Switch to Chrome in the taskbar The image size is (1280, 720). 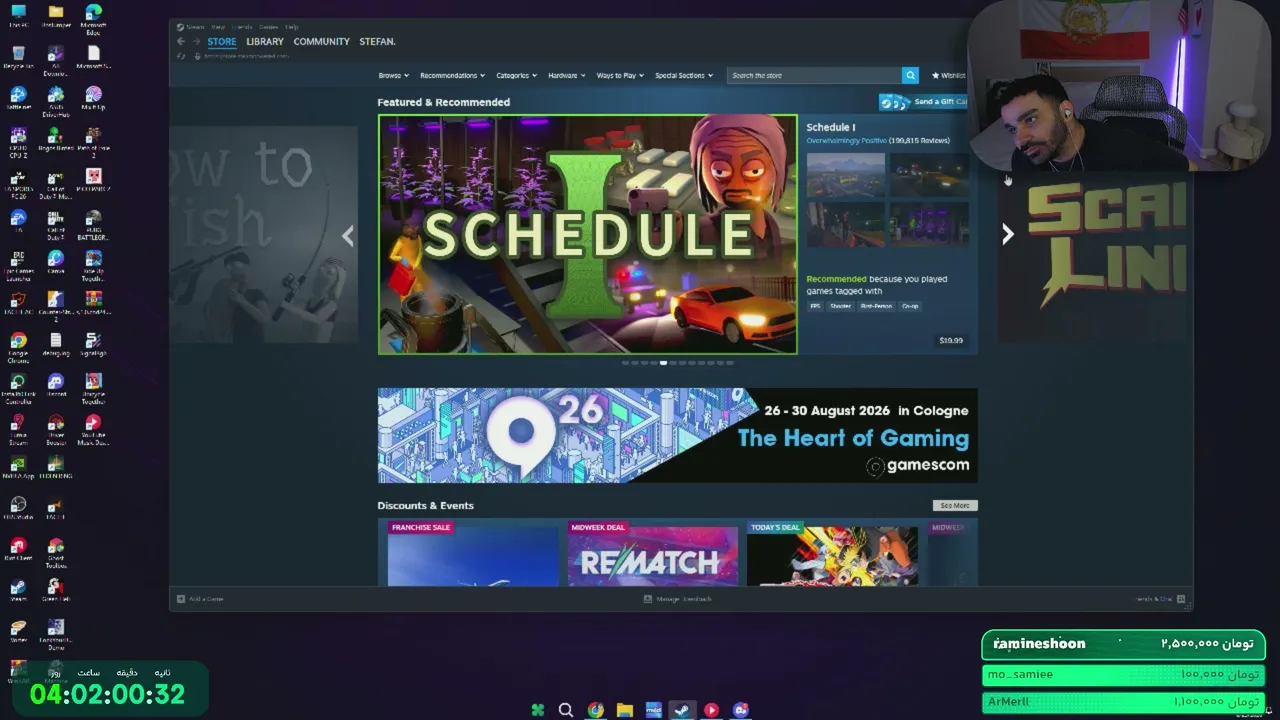(x=596, y=710)
